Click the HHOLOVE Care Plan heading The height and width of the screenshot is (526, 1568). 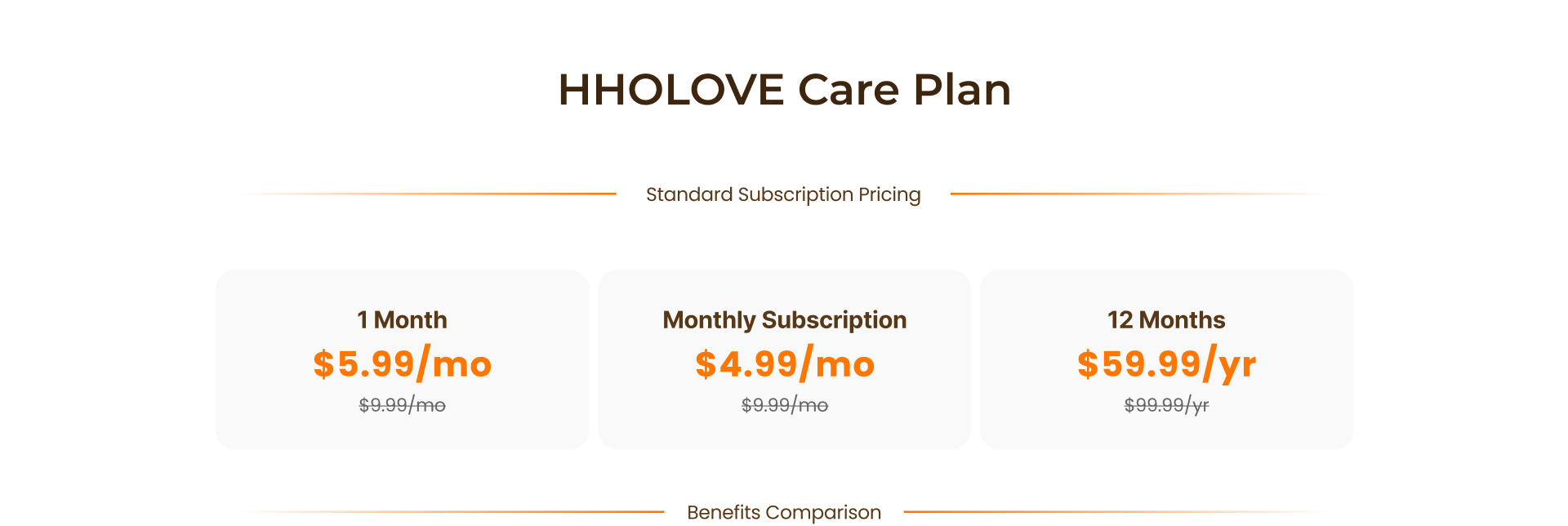click(x=784, y=89)
